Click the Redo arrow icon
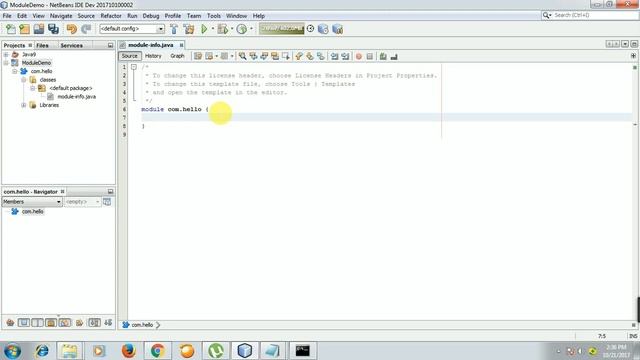This screenshot has height=360, width=640. coord(86,29)
